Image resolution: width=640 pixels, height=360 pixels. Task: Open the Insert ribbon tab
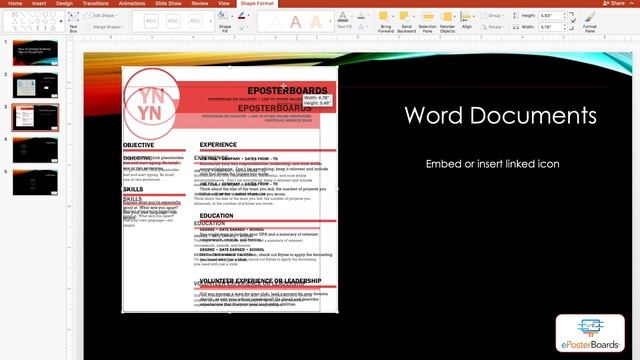coord(39,3)
